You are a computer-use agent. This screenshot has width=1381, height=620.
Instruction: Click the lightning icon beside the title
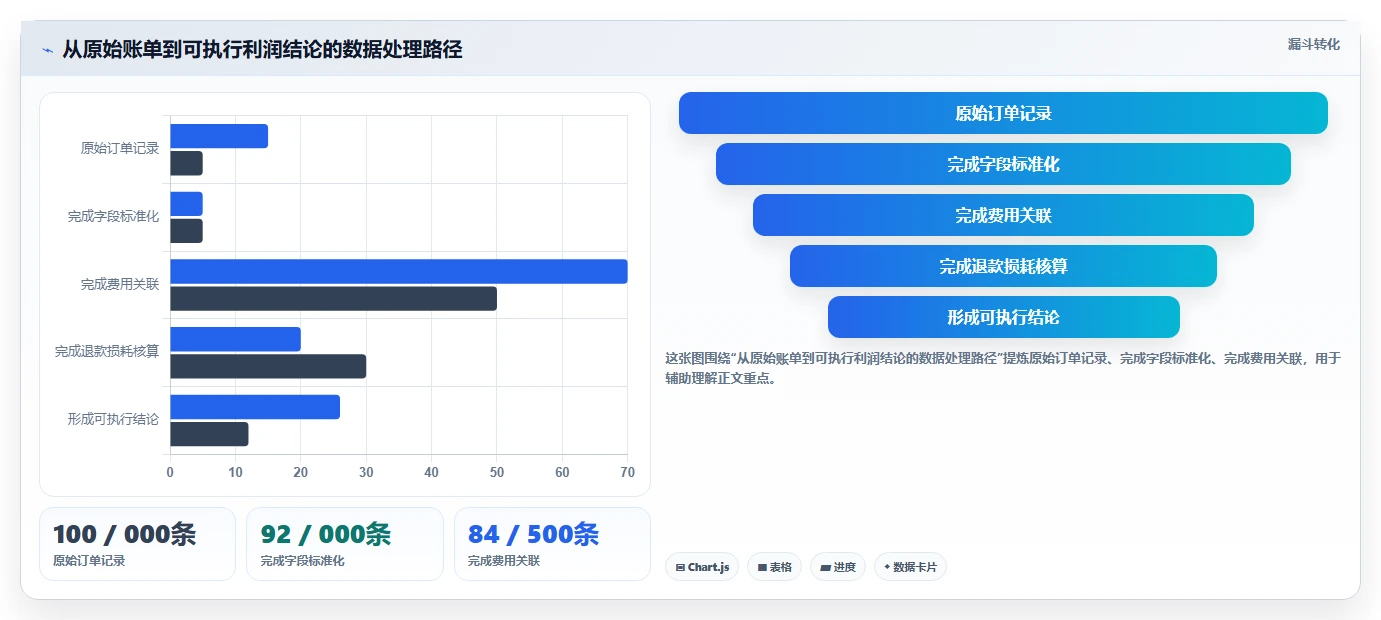tap(47, 50)
